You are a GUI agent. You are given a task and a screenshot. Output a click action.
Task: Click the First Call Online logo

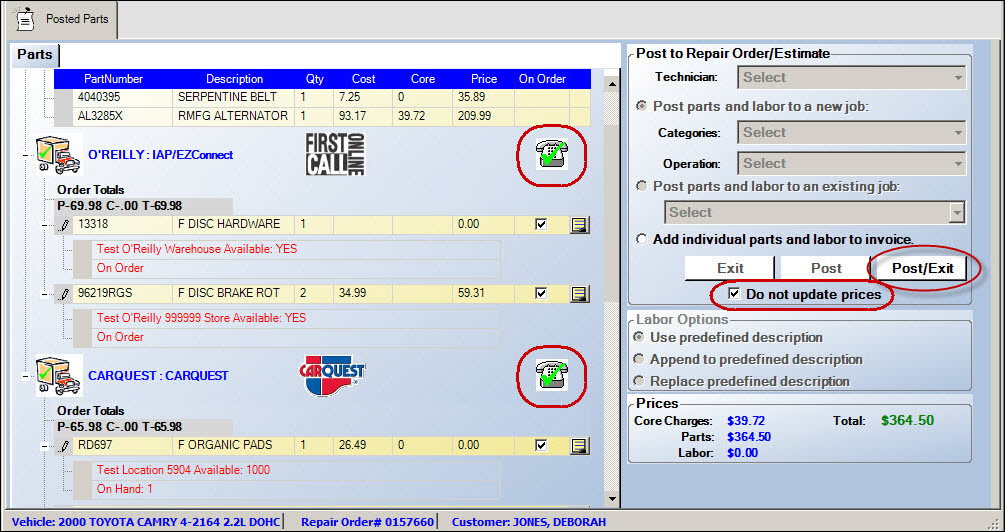click(x=335, y=154)
